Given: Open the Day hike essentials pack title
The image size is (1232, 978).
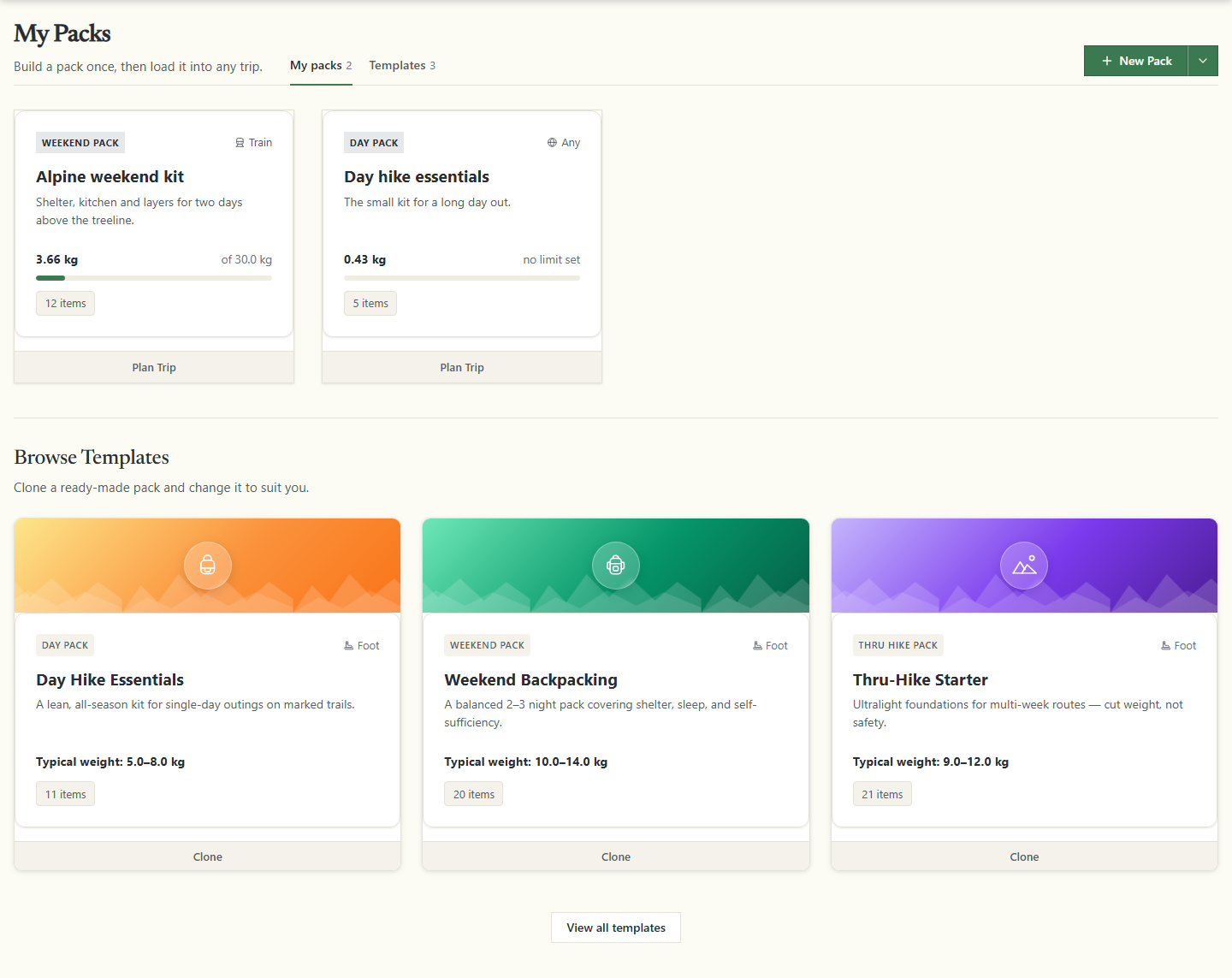Looking at the screenshot, I should (417, 177).
